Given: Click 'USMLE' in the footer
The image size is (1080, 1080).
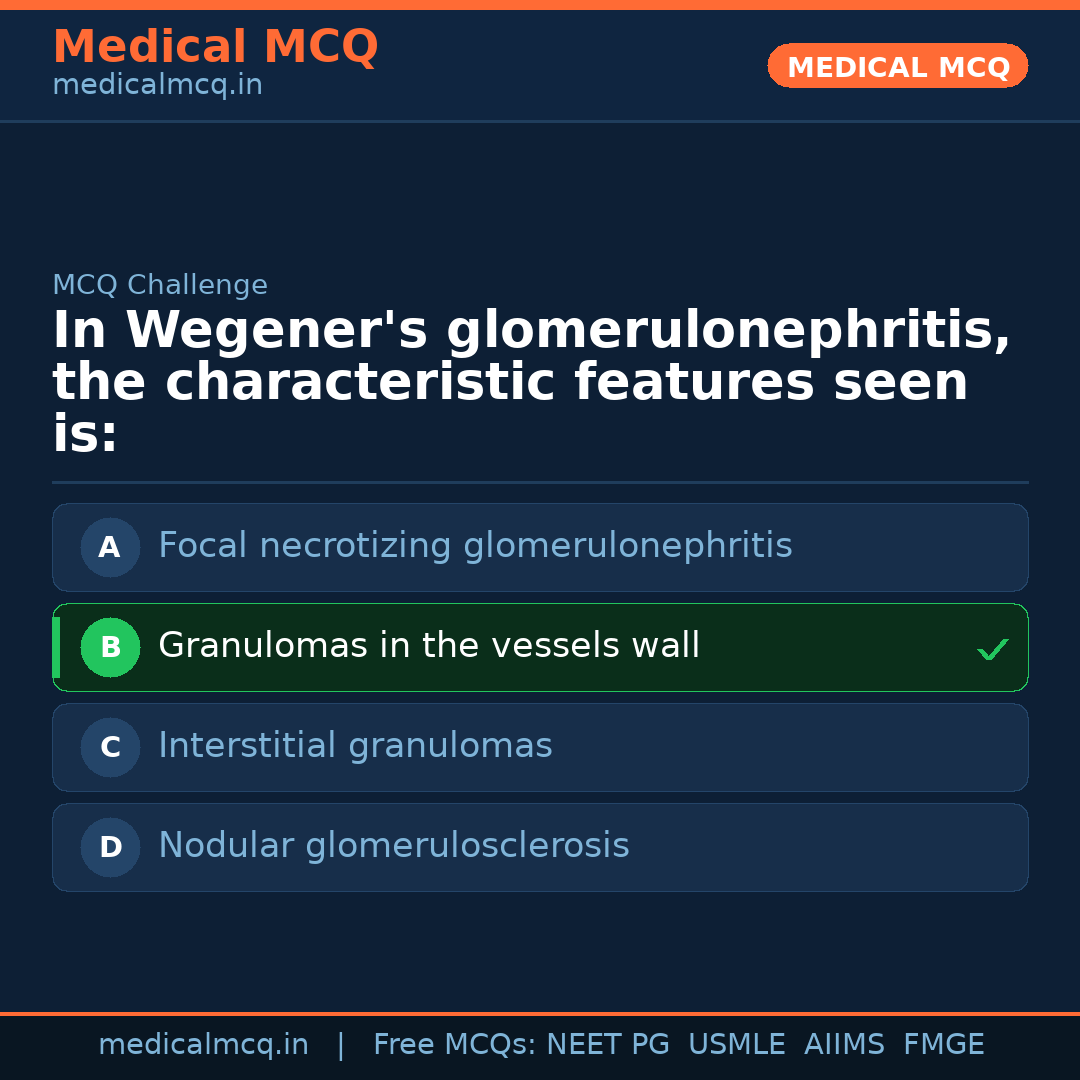Looking at the screenshot, I should coord(736,1045).
